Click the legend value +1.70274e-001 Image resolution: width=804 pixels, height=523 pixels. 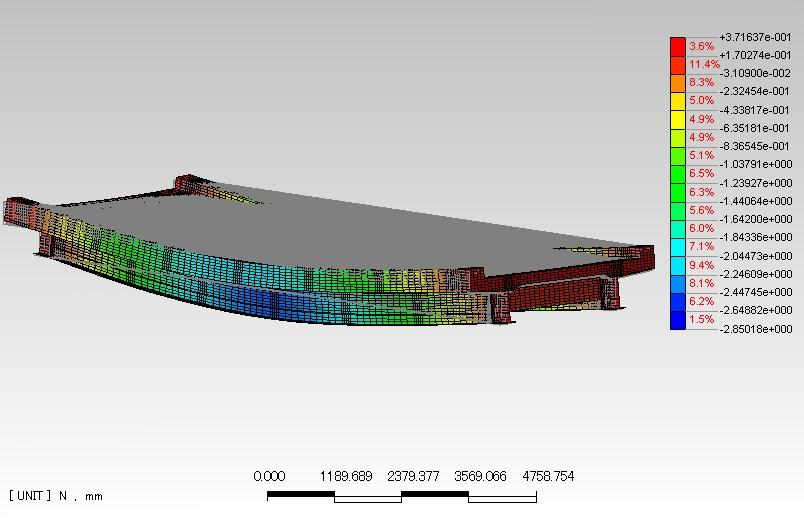coord(755,55)
